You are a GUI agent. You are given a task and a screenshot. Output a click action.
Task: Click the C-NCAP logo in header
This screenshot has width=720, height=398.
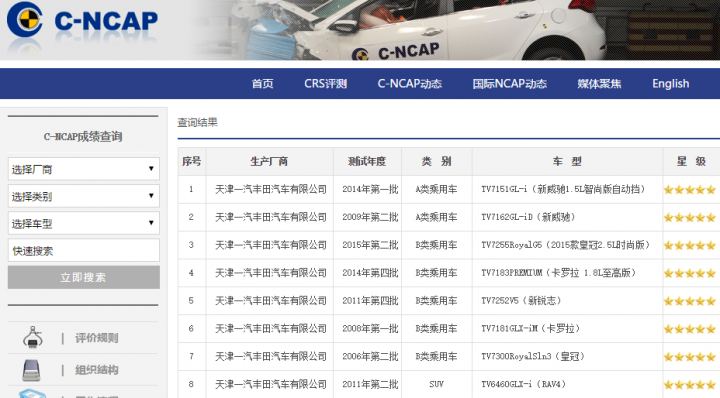tap(83, 20)
